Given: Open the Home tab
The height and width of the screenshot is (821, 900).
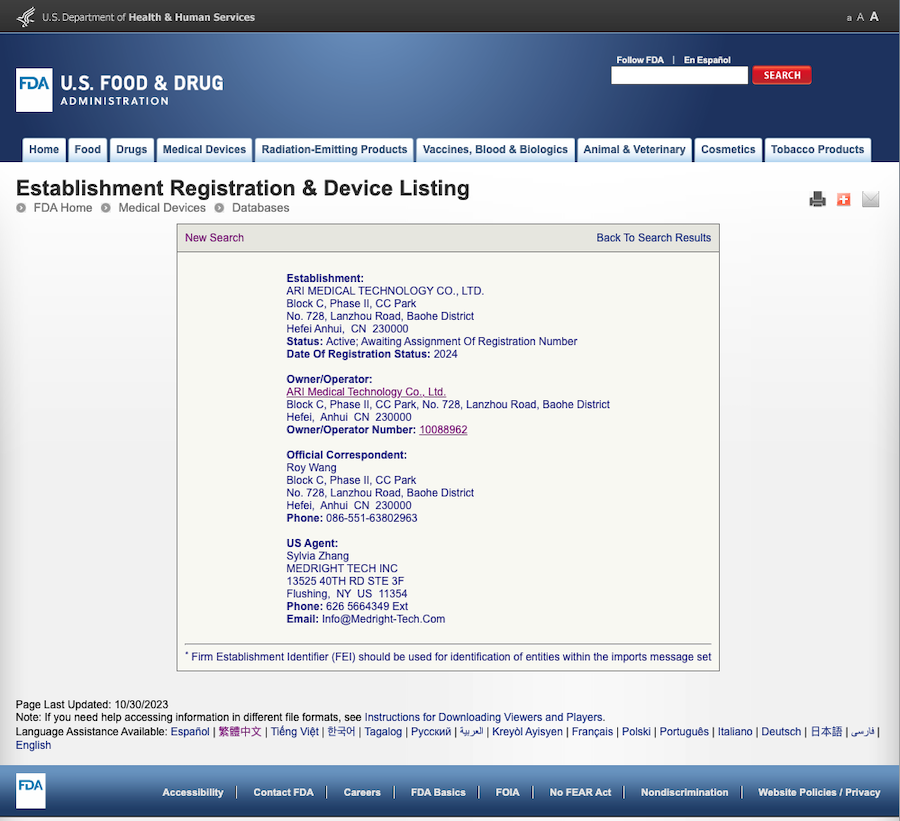Looking at the screenshot, I should click(x=44, y=150).
